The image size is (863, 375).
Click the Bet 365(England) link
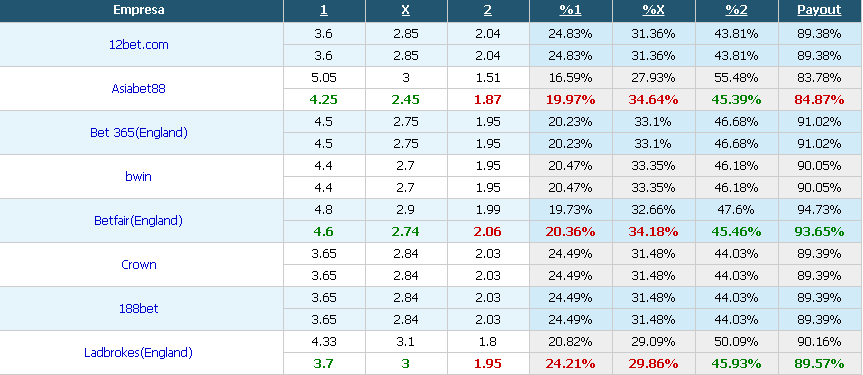click(x=138, y=133)
